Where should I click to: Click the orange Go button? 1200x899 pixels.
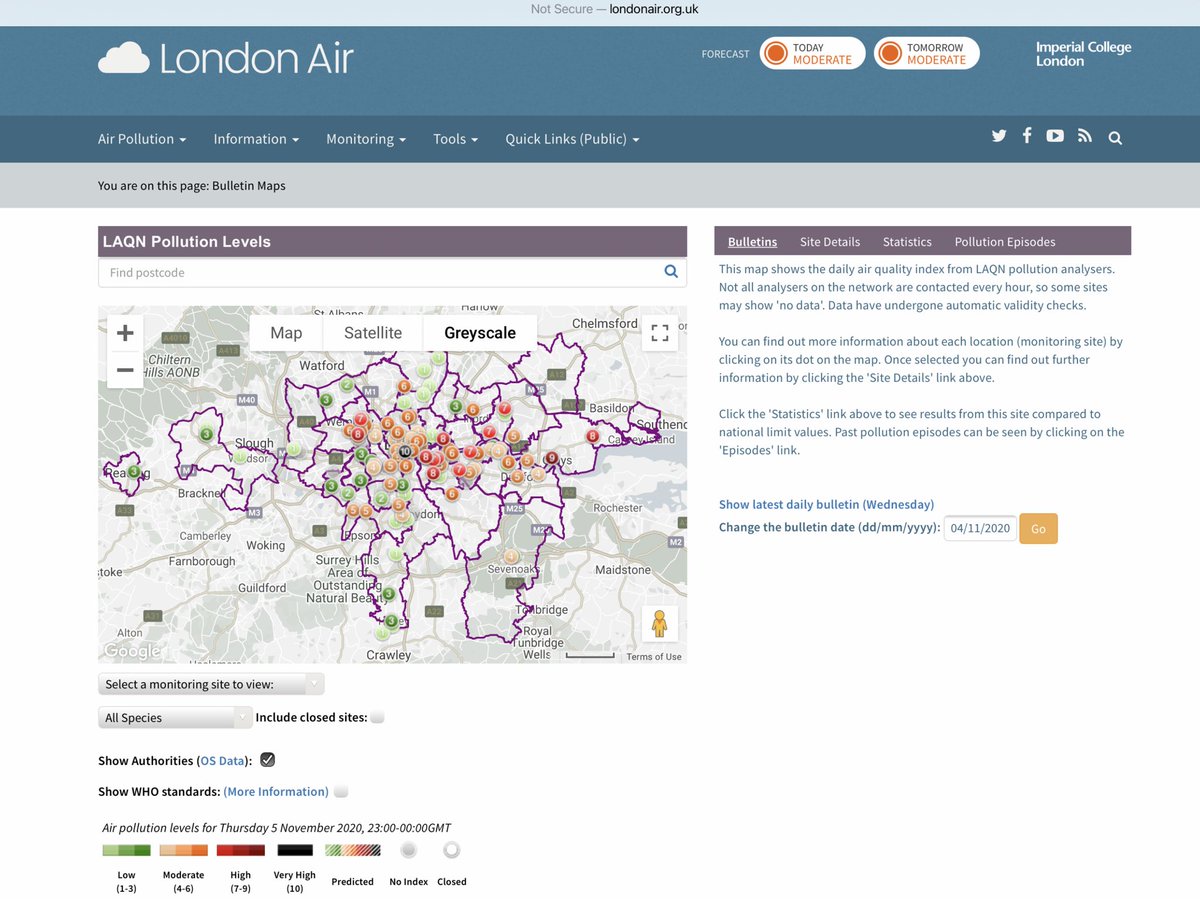click(x=1038, y=528)
